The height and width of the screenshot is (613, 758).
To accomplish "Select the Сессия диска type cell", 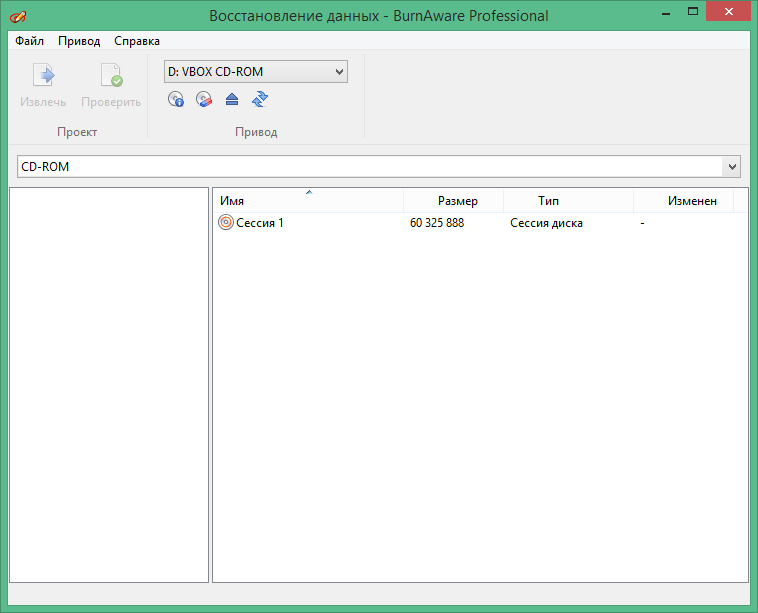I will click(546, 223).
